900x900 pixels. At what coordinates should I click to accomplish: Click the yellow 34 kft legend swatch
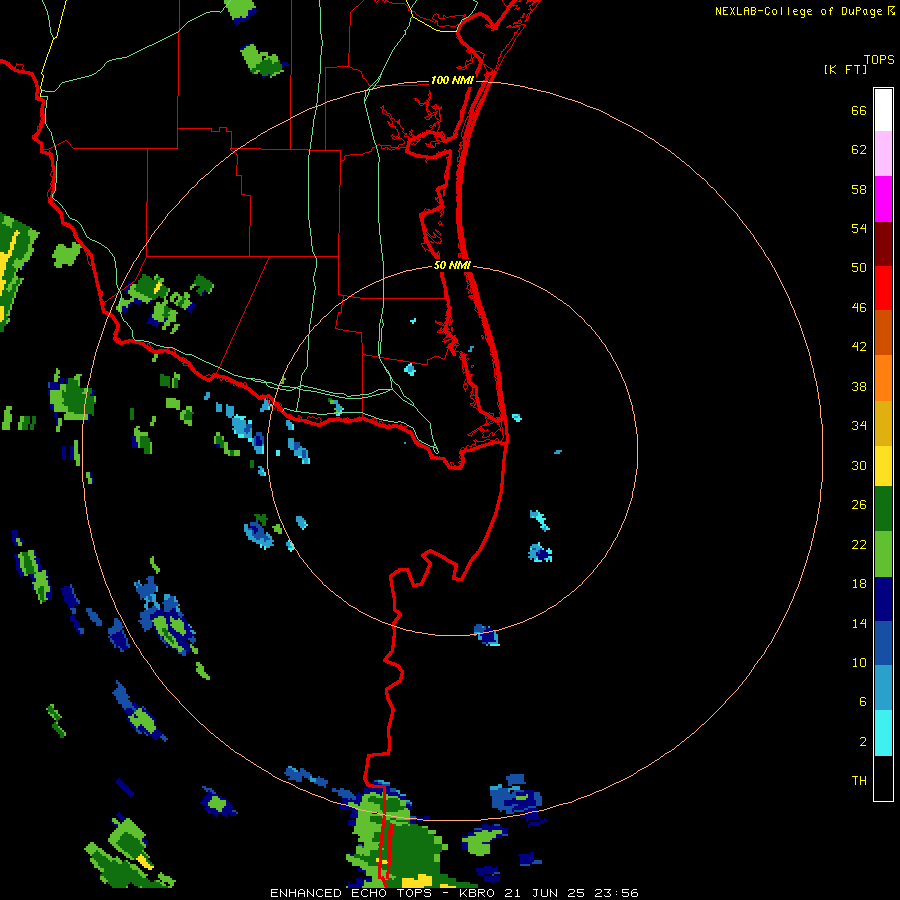[883, 466]
